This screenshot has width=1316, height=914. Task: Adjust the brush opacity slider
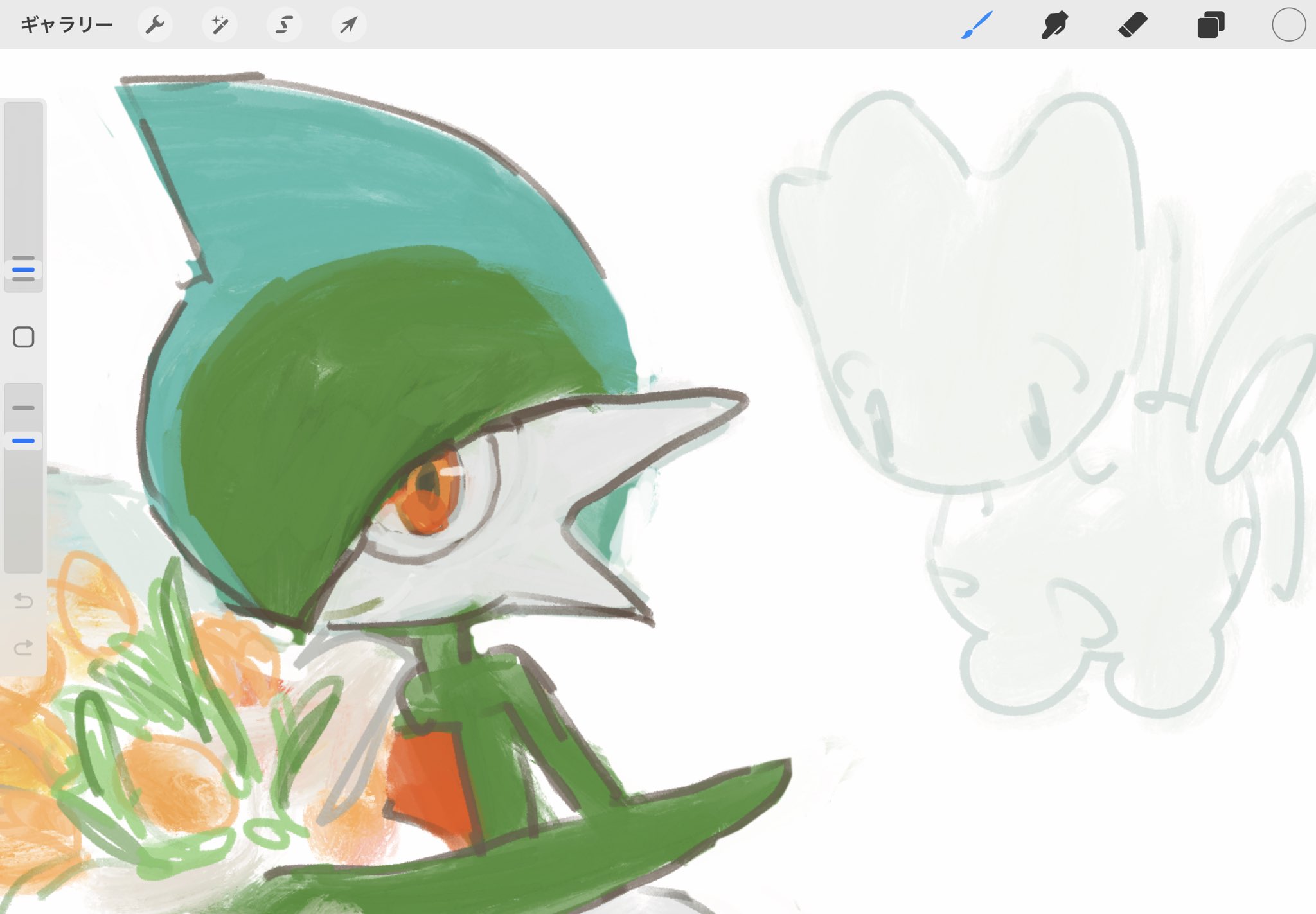pos(24,478)
